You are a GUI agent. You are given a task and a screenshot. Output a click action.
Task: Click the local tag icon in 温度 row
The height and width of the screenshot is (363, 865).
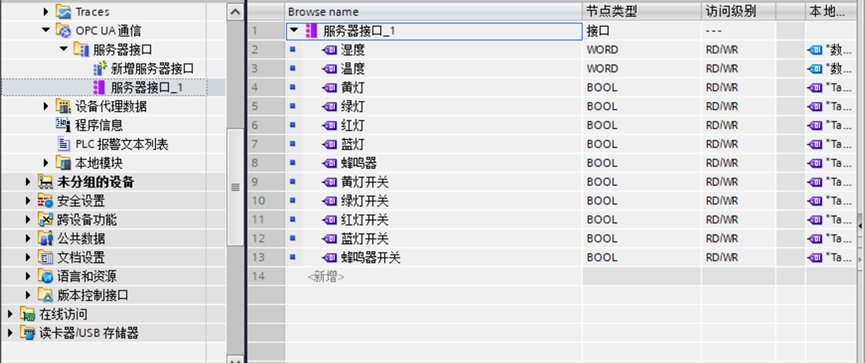(814, 69)
